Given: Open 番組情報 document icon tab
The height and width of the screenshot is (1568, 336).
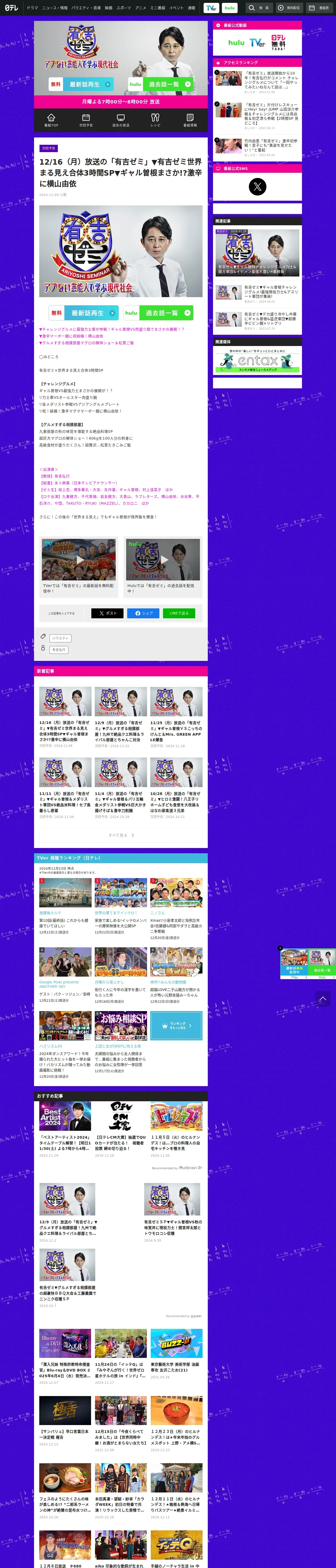Looking at the screenshot, I should tap(190, 120).
